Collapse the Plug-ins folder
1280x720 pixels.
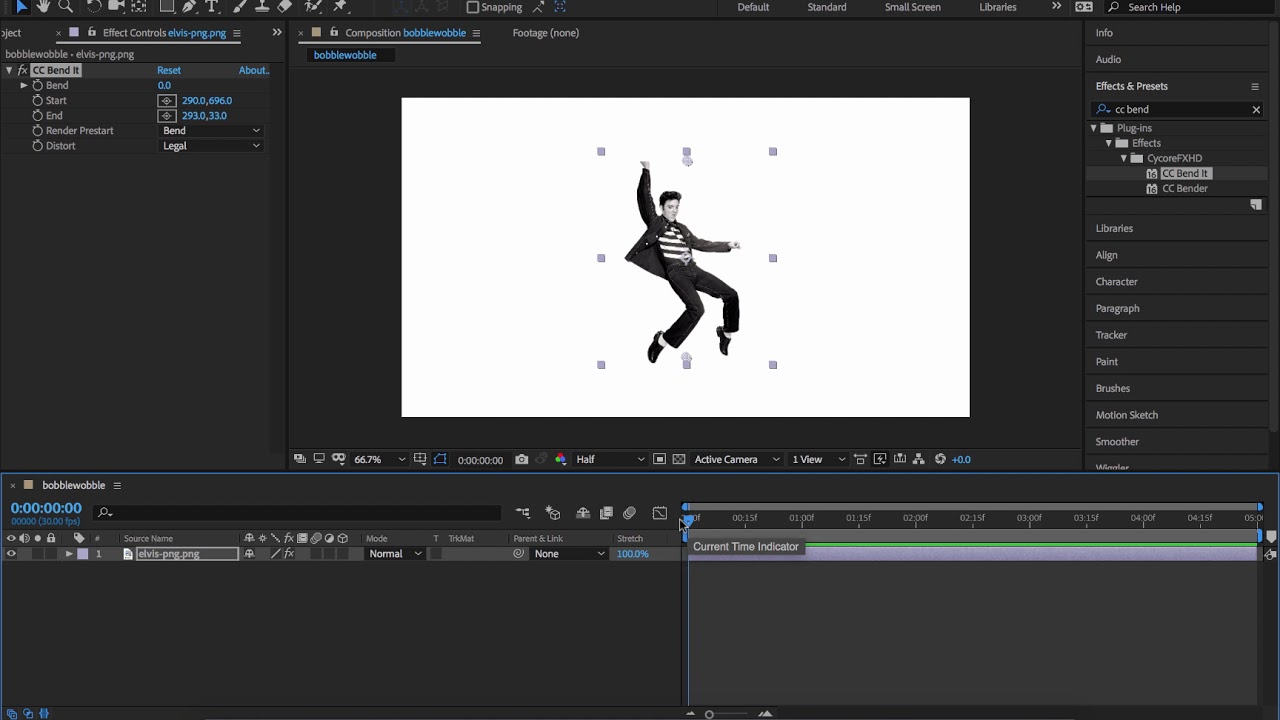(1094, 129)
